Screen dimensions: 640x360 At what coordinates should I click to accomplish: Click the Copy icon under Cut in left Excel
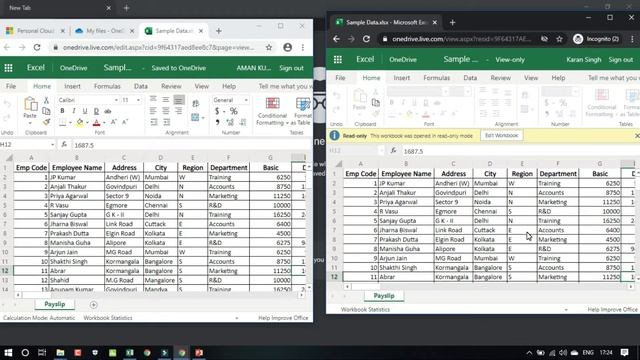pos(46,111)
